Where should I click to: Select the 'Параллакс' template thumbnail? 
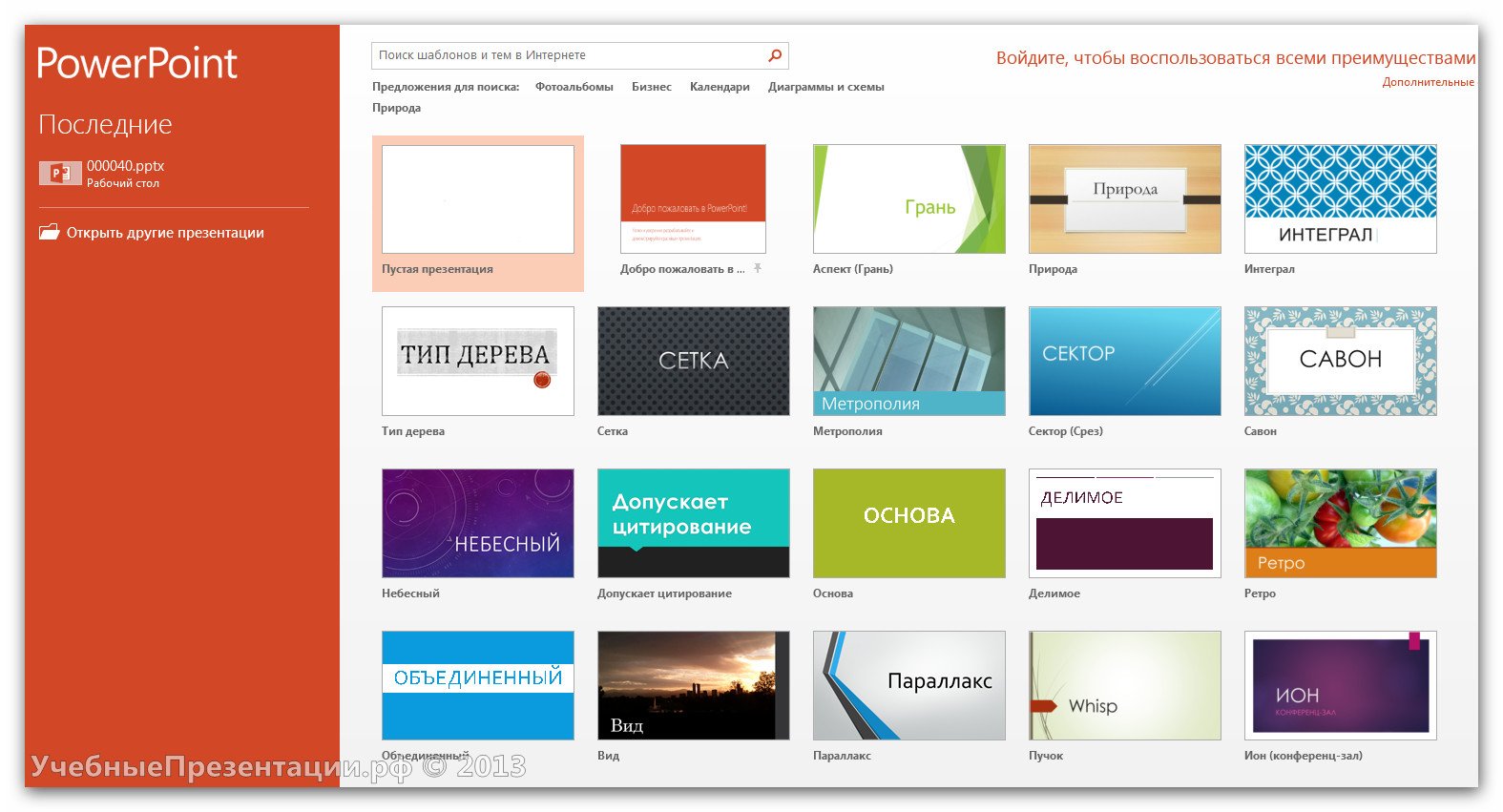click(909, 686)
